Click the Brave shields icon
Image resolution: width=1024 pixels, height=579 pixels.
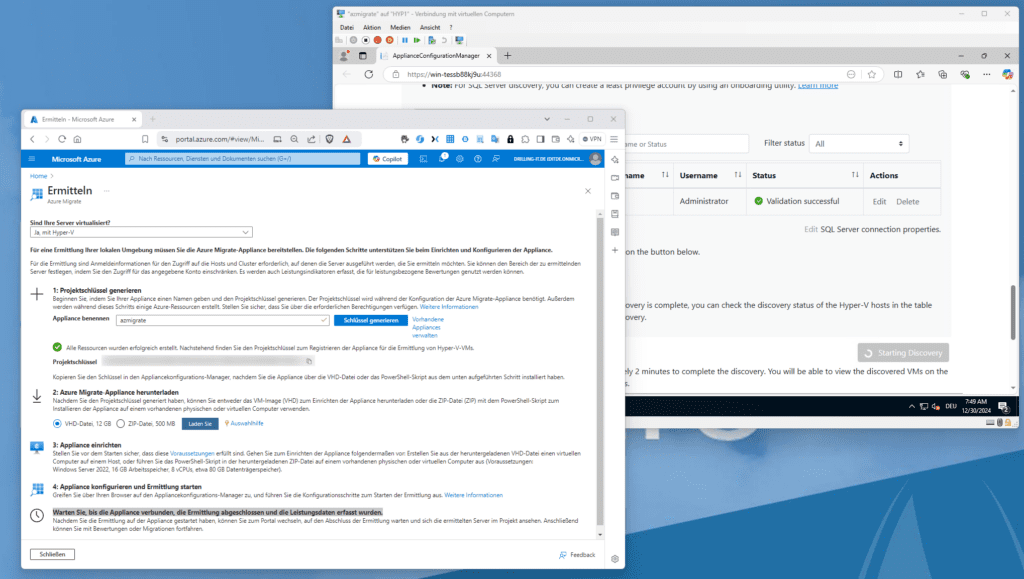coord(330,139)
